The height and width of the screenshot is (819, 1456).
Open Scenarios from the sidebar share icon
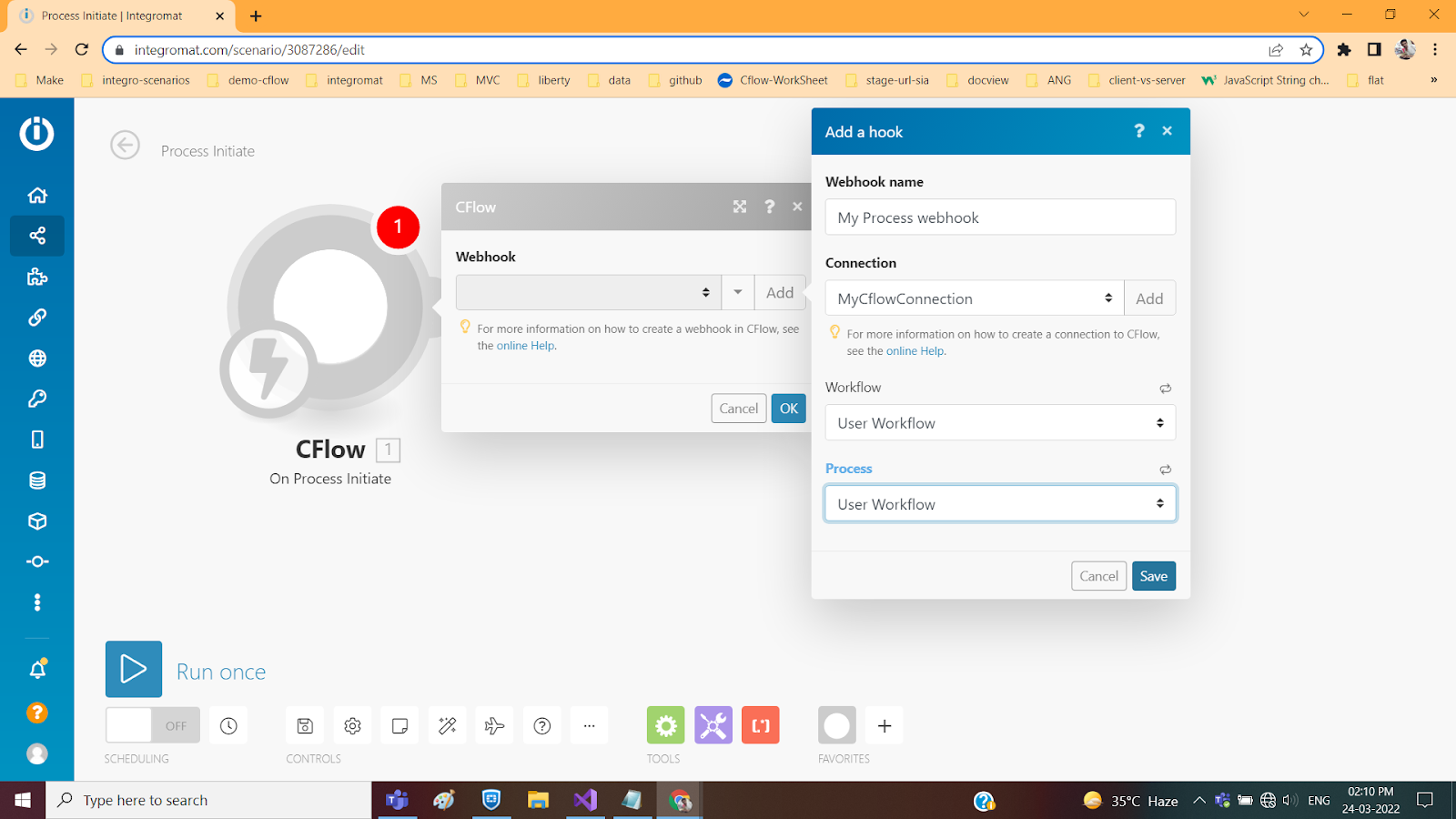(37, 236)
